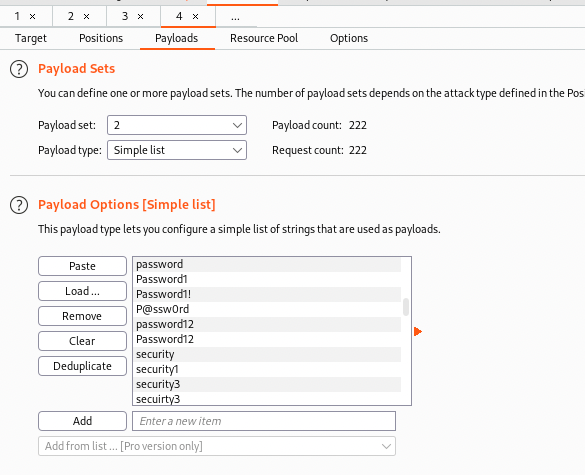Click the Deduplicate button

[82, 366]
